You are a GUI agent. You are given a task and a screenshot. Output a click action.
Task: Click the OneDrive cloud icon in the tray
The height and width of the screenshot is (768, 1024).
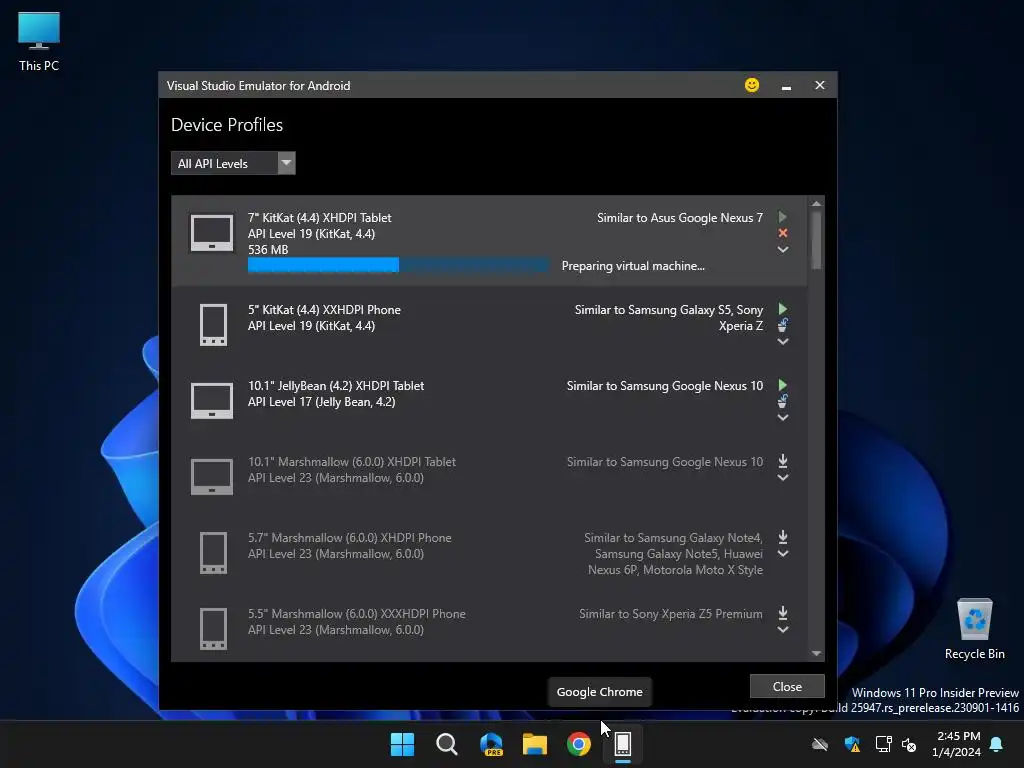coord(820,744)
